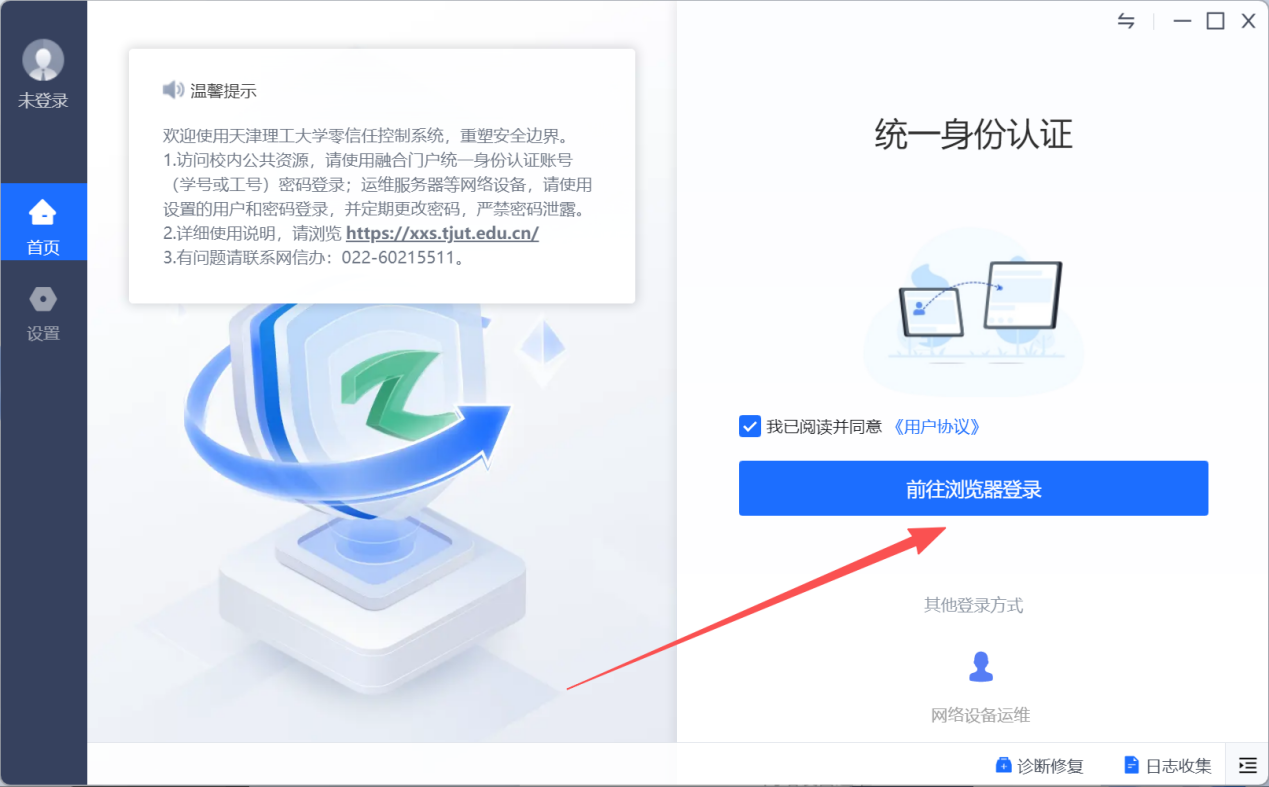Screen dimensions: 1269x787
Task: Click the speaker icon beside 温馨提示
Action: 173,90
